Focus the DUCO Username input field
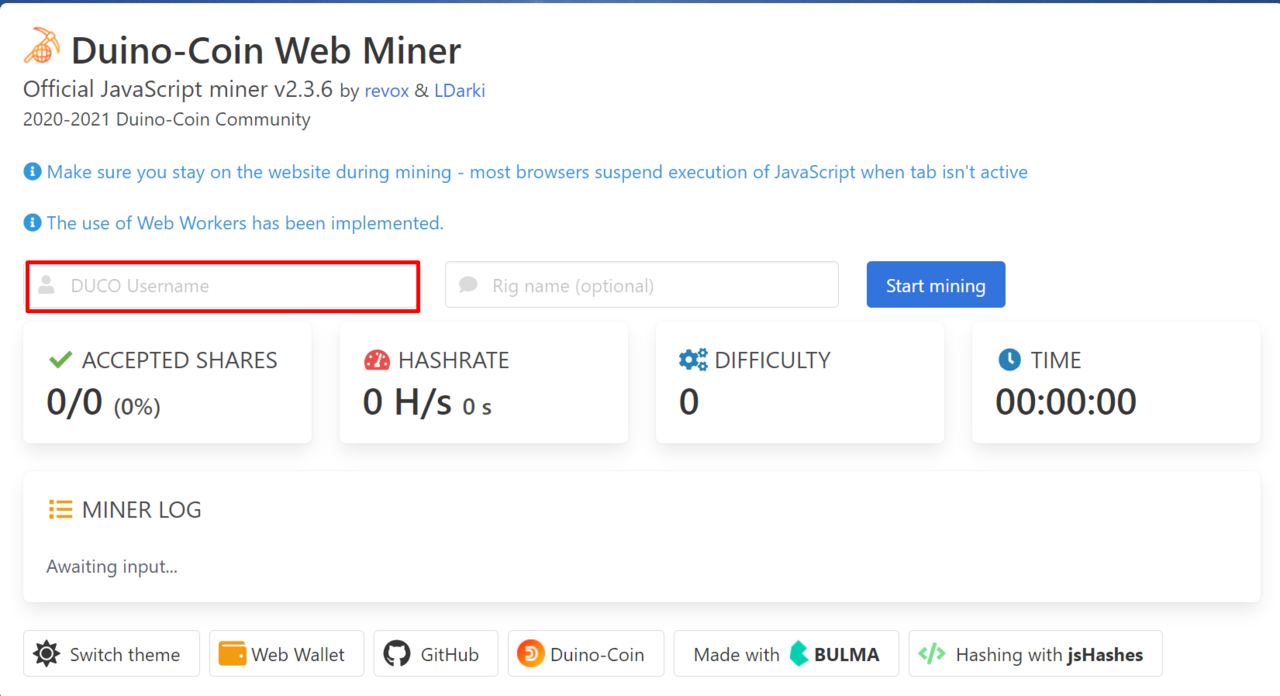This screenshot has width=1280, height=696. point(222,286)
